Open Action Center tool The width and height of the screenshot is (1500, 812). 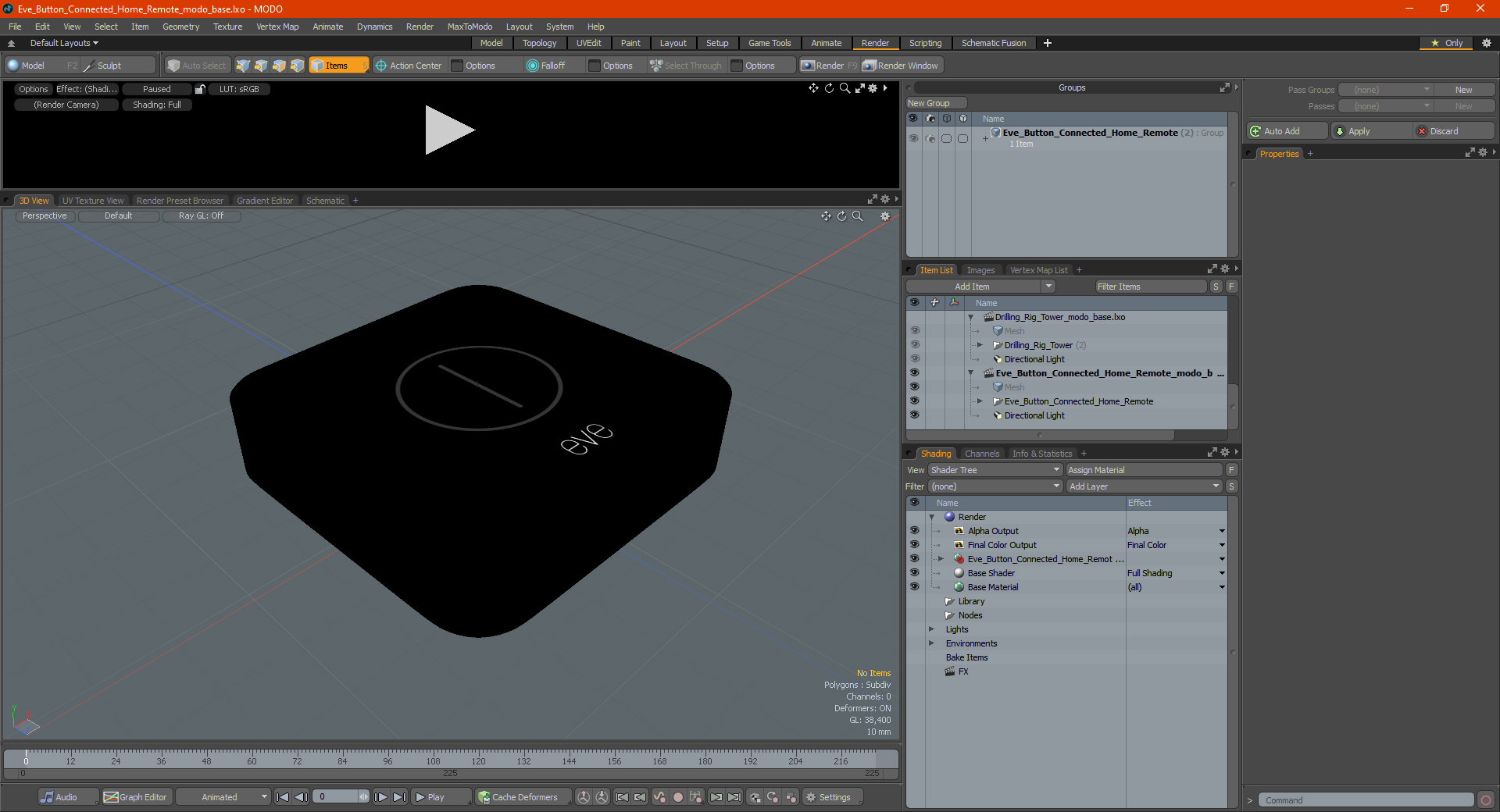point(408,66)
